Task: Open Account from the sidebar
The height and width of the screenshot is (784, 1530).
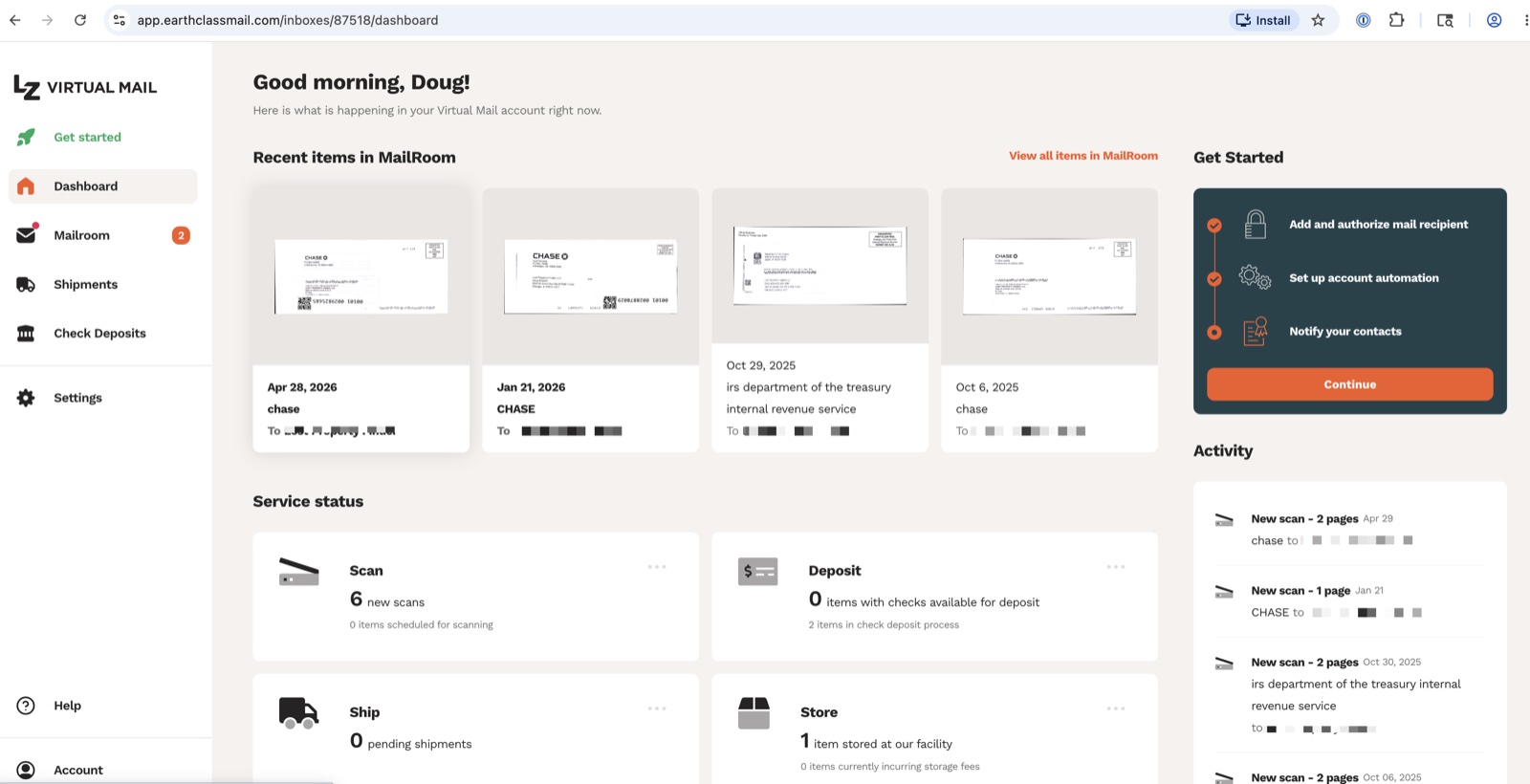Action: click(x=102, y=770)
